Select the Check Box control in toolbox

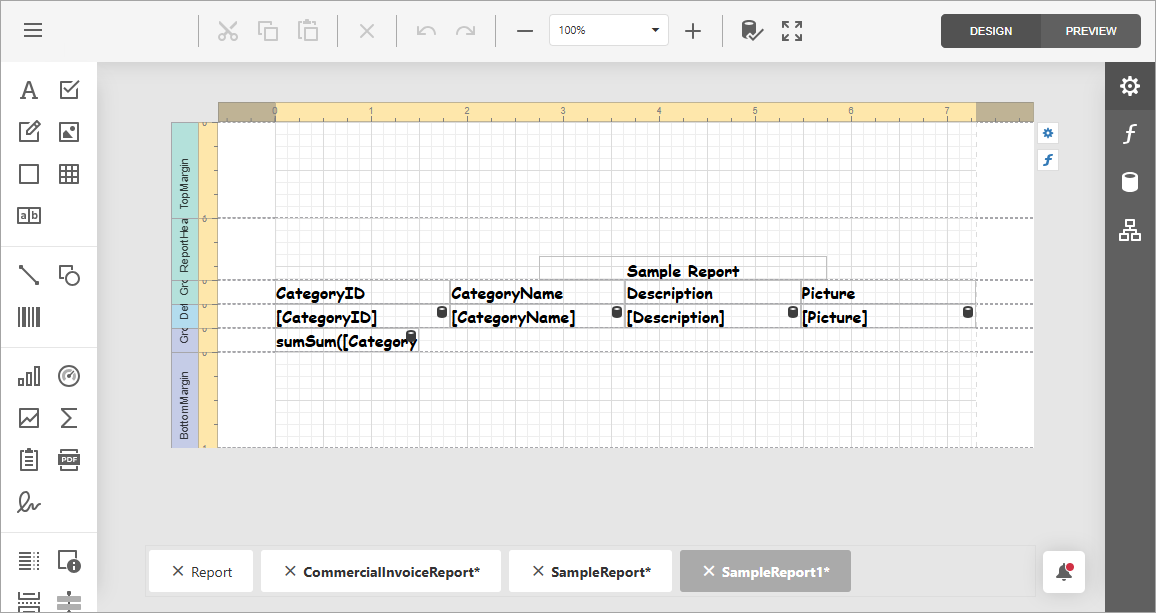pyautogui.click(x=69, y=90)
